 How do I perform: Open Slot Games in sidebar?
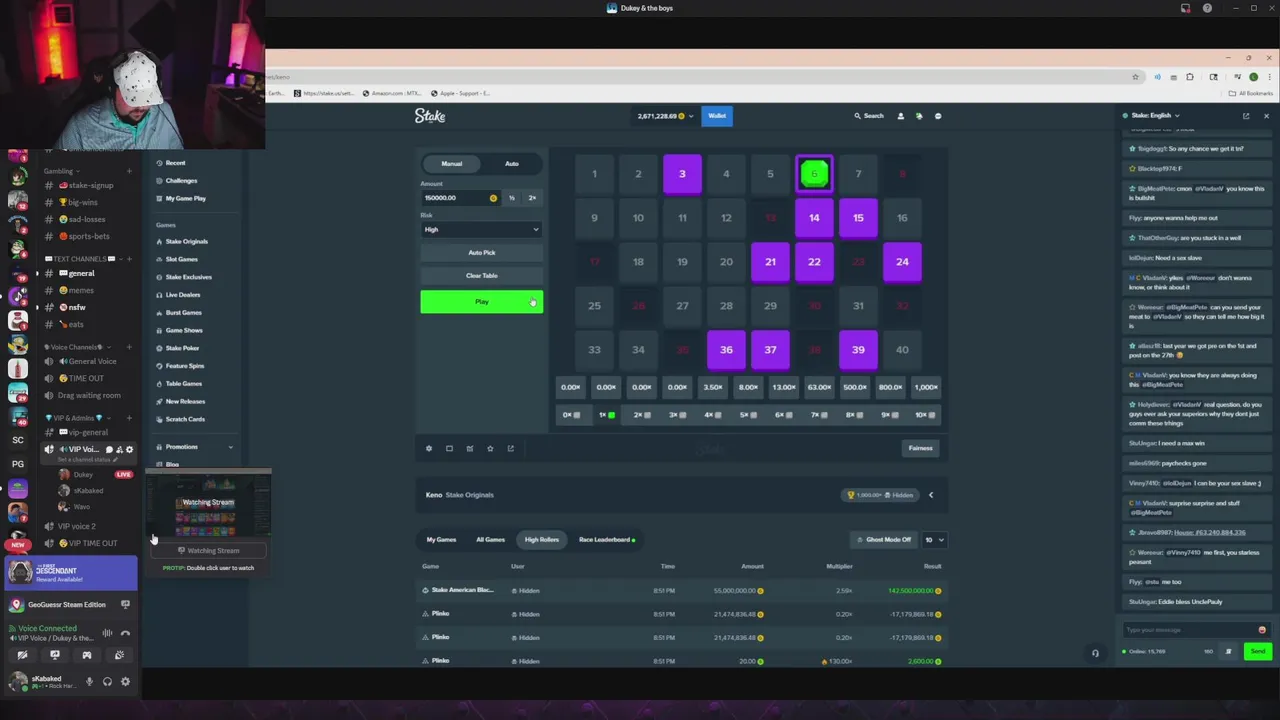point(181,260)
